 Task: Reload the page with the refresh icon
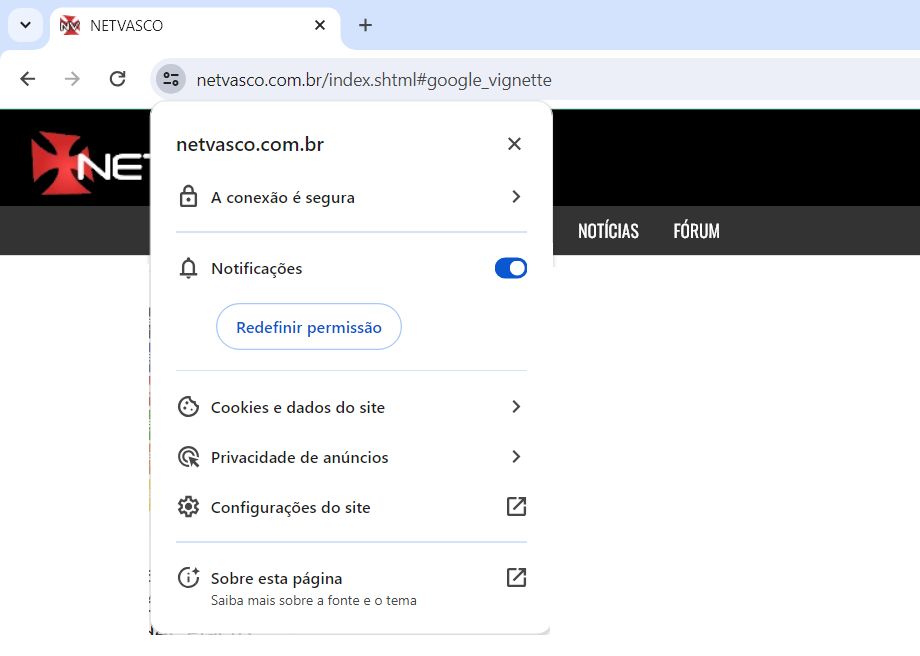[117, 79]
